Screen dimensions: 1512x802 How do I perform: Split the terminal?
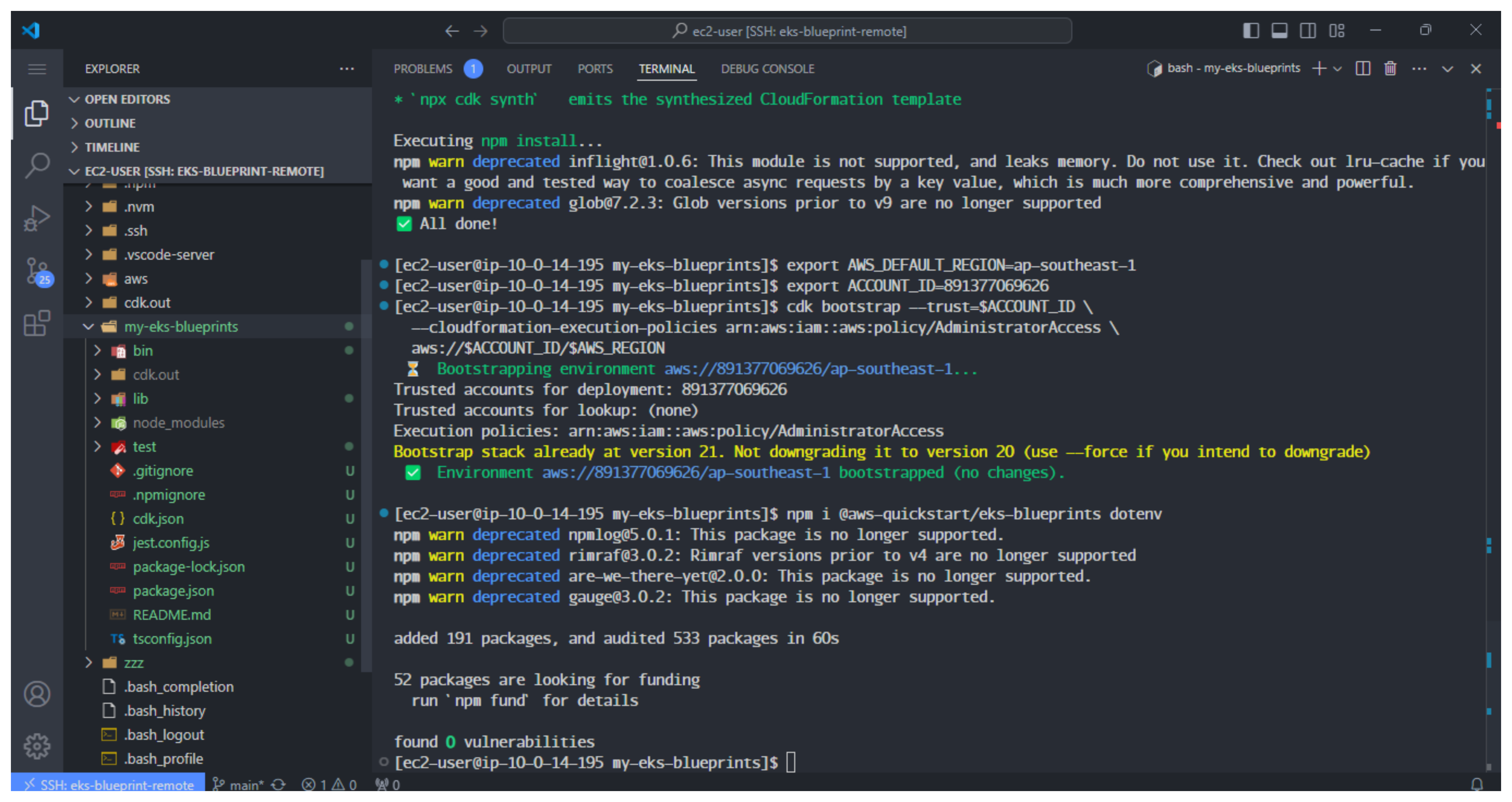(1363, 69)
